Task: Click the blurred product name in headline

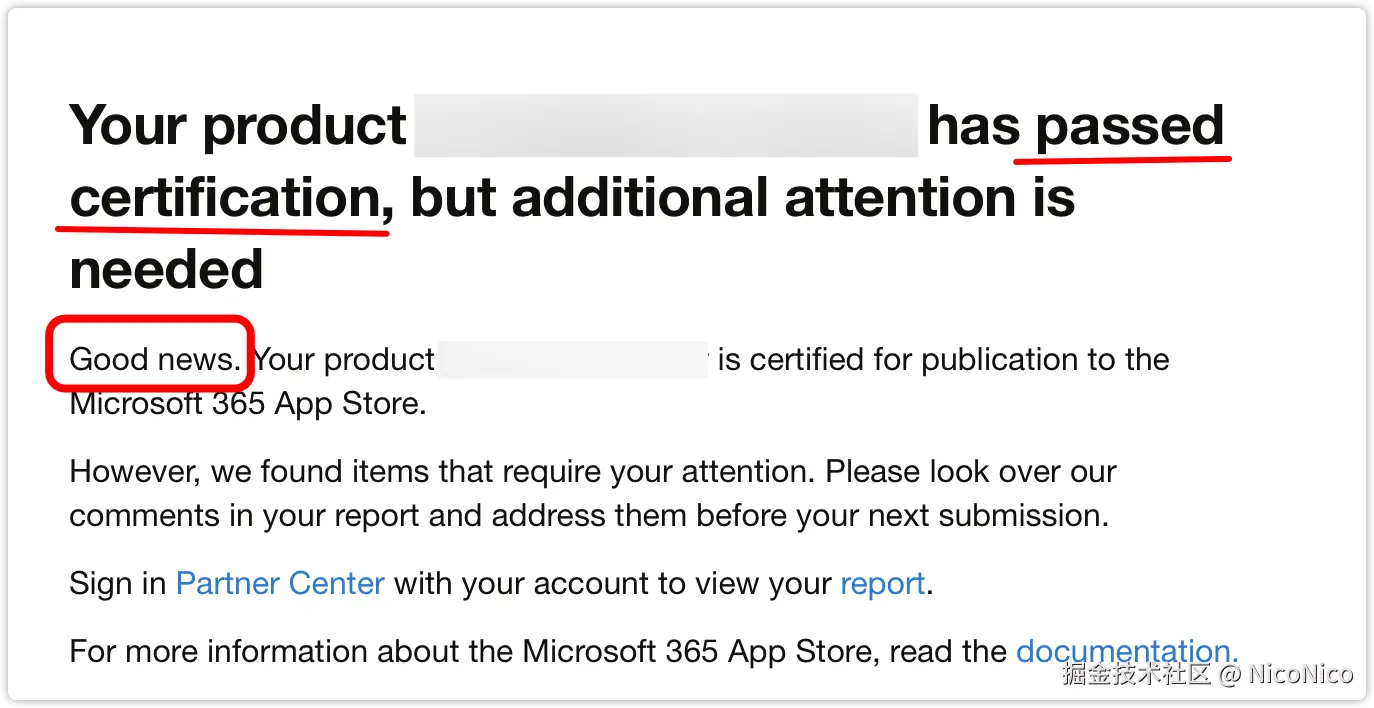Action: [x=666, y=126]
